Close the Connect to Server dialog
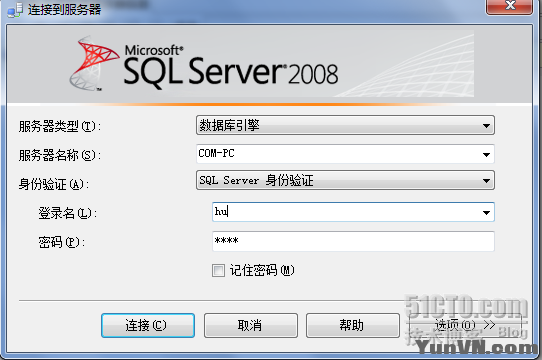This screenshot has width=542, height=360. 509,6
